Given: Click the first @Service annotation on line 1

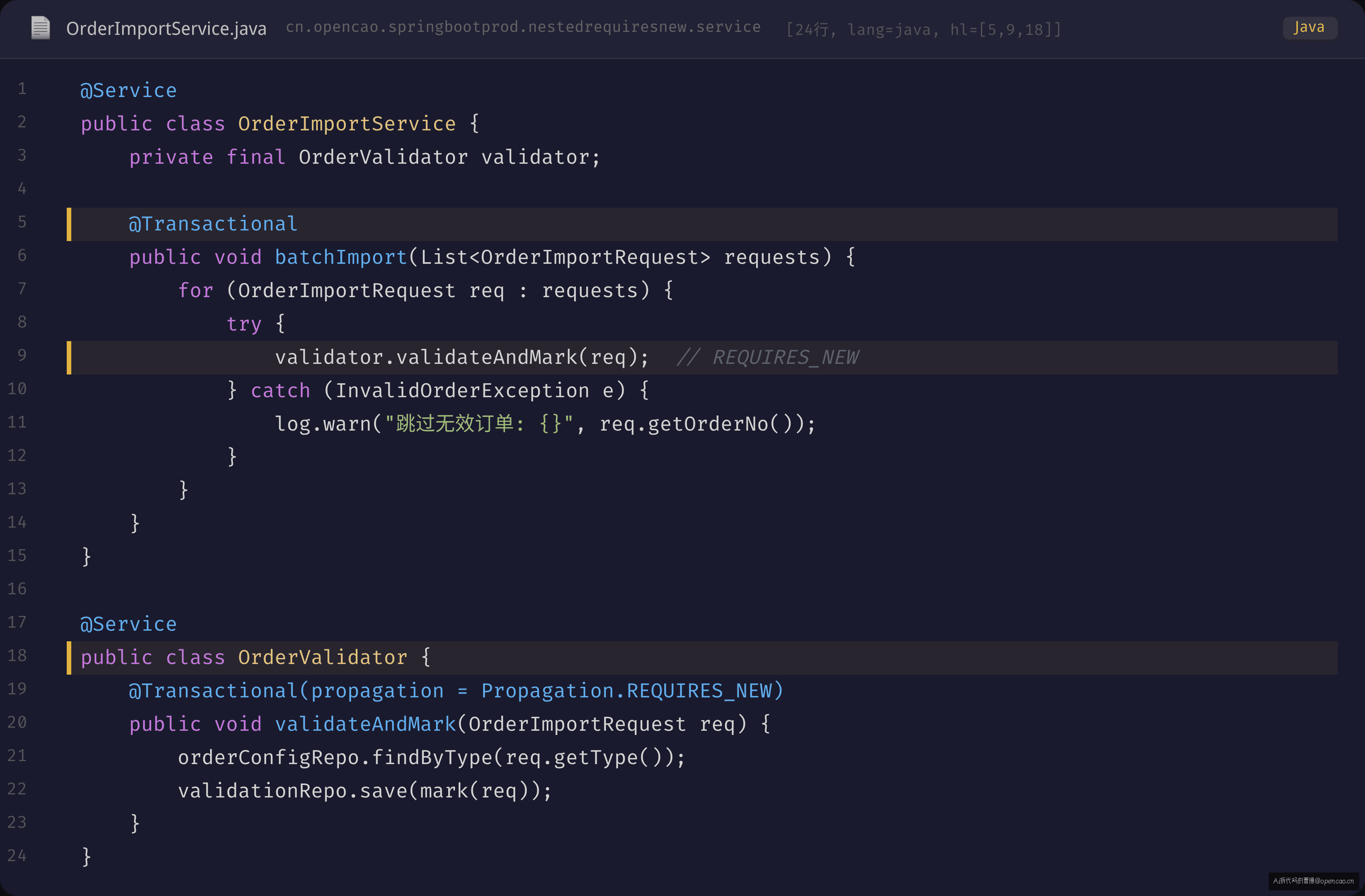Looking at the screenshot, I should coord(129,91).
